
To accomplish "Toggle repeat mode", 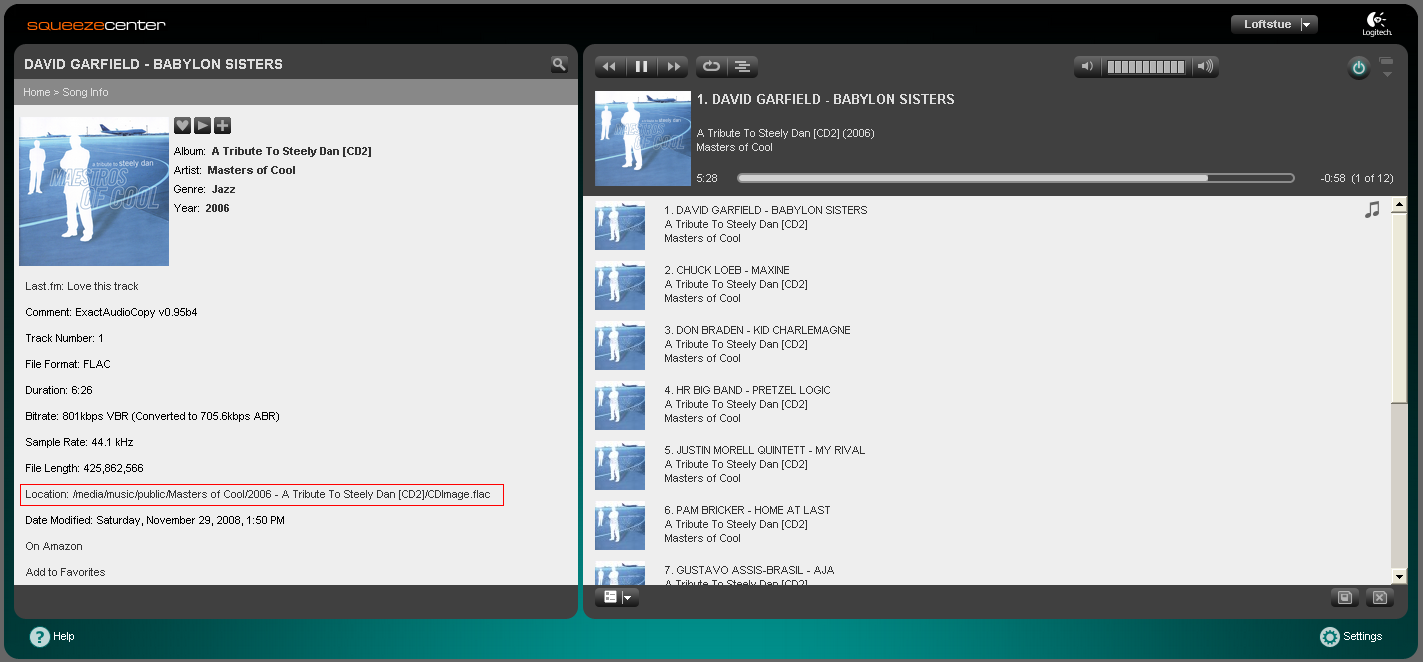I will (711, 67).
